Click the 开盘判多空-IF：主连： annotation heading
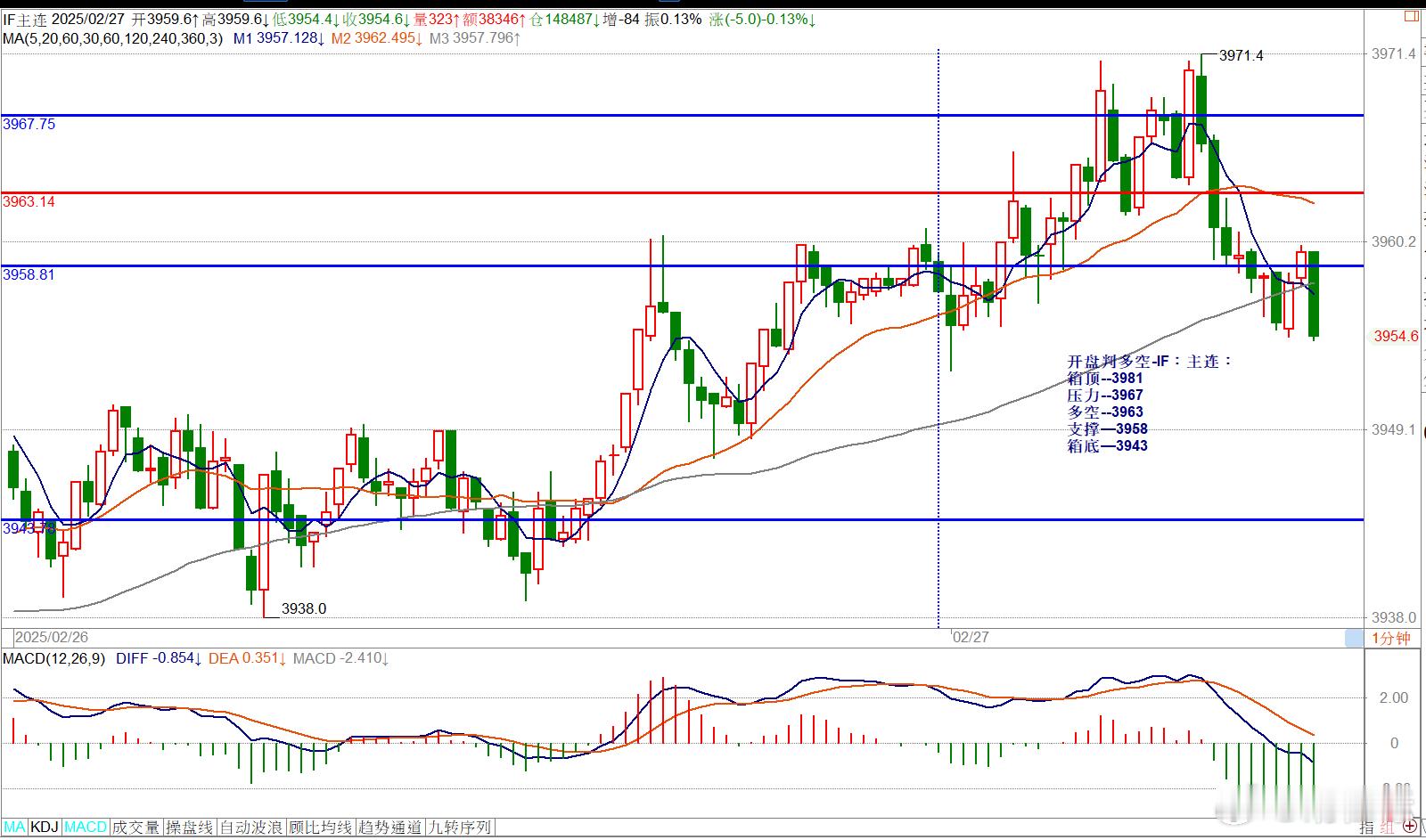This screenshot has width=1426, height=840. [x=1150, y=362]
